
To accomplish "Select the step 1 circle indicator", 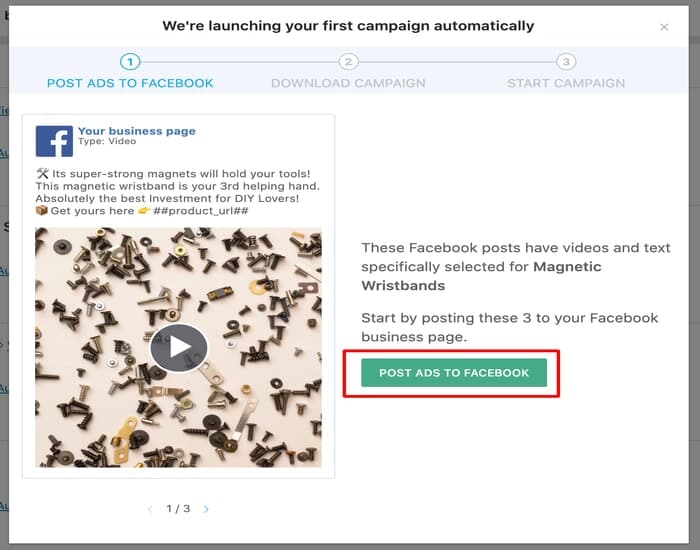I will tap(130, 62).
